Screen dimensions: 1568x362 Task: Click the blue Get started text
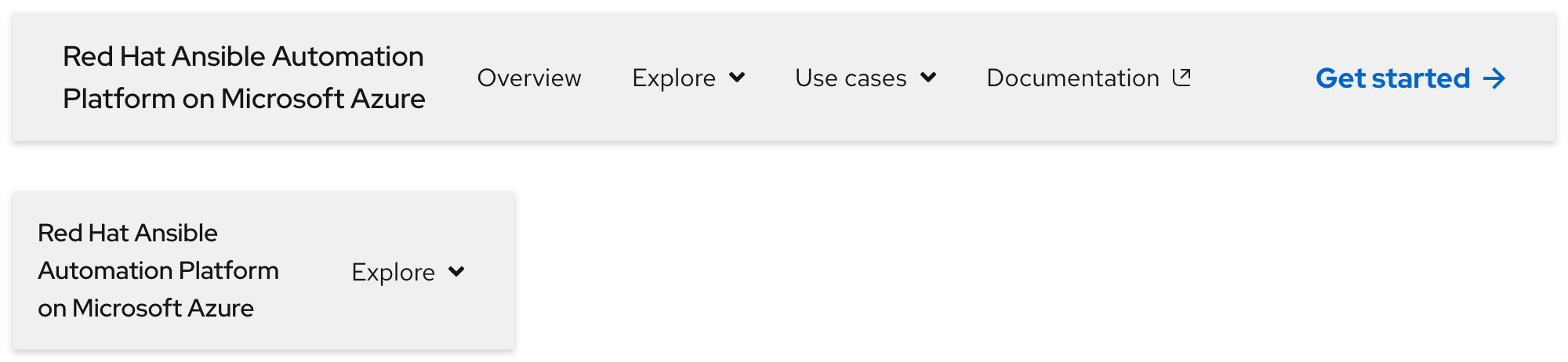(1392, 78)
